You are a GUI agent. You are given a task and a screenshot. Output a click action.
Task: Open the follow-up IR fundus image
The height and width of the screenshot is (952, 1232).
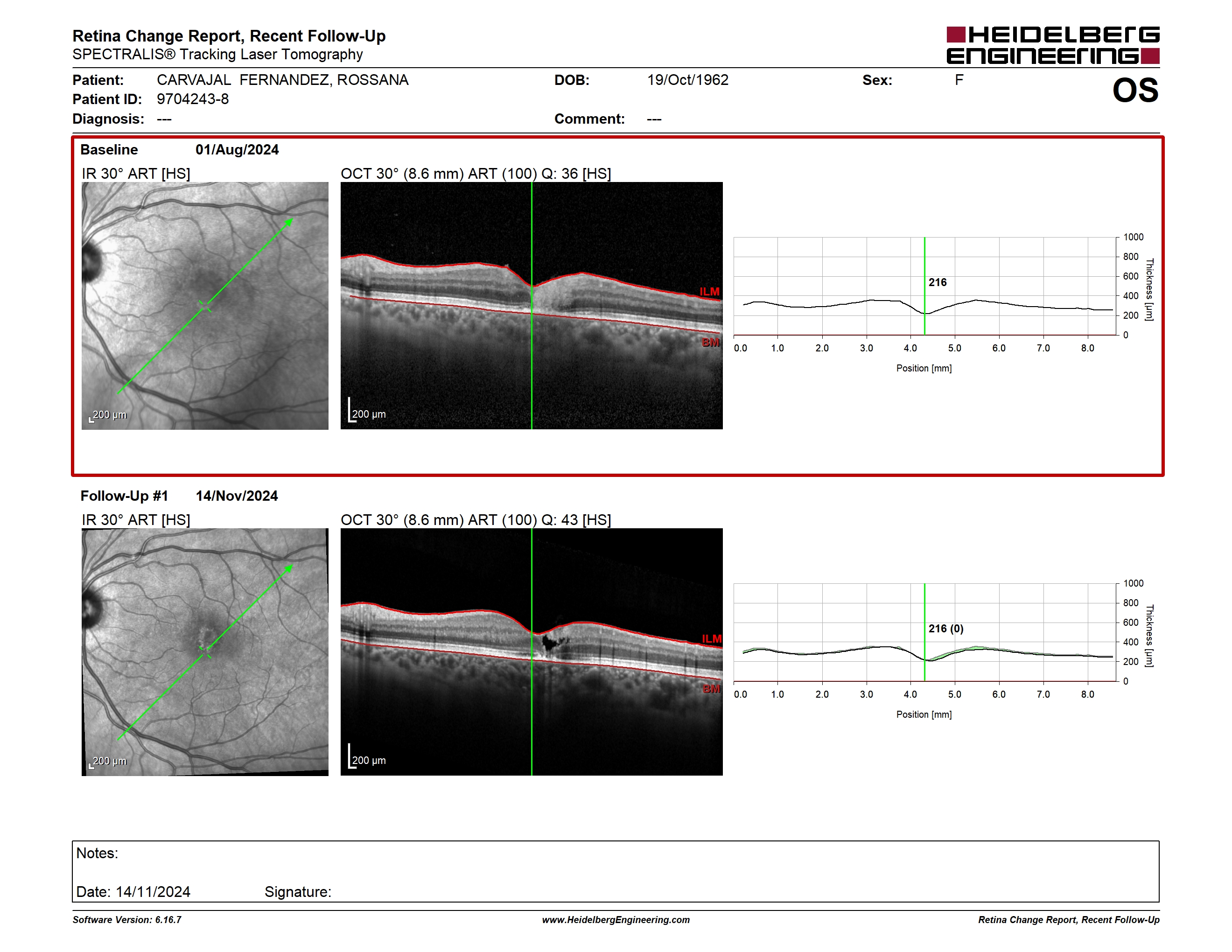point(205,652)
